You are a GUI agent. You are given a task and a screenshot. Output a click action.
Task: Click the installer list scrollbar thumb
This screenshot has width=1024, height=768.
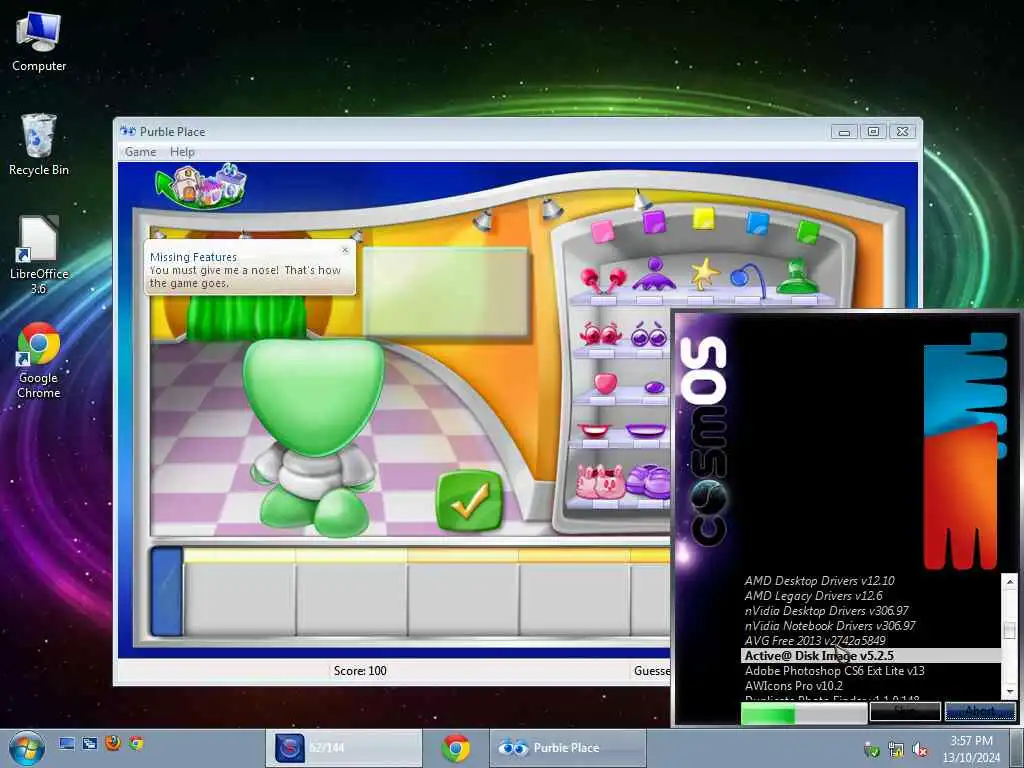pos(1010,630)
